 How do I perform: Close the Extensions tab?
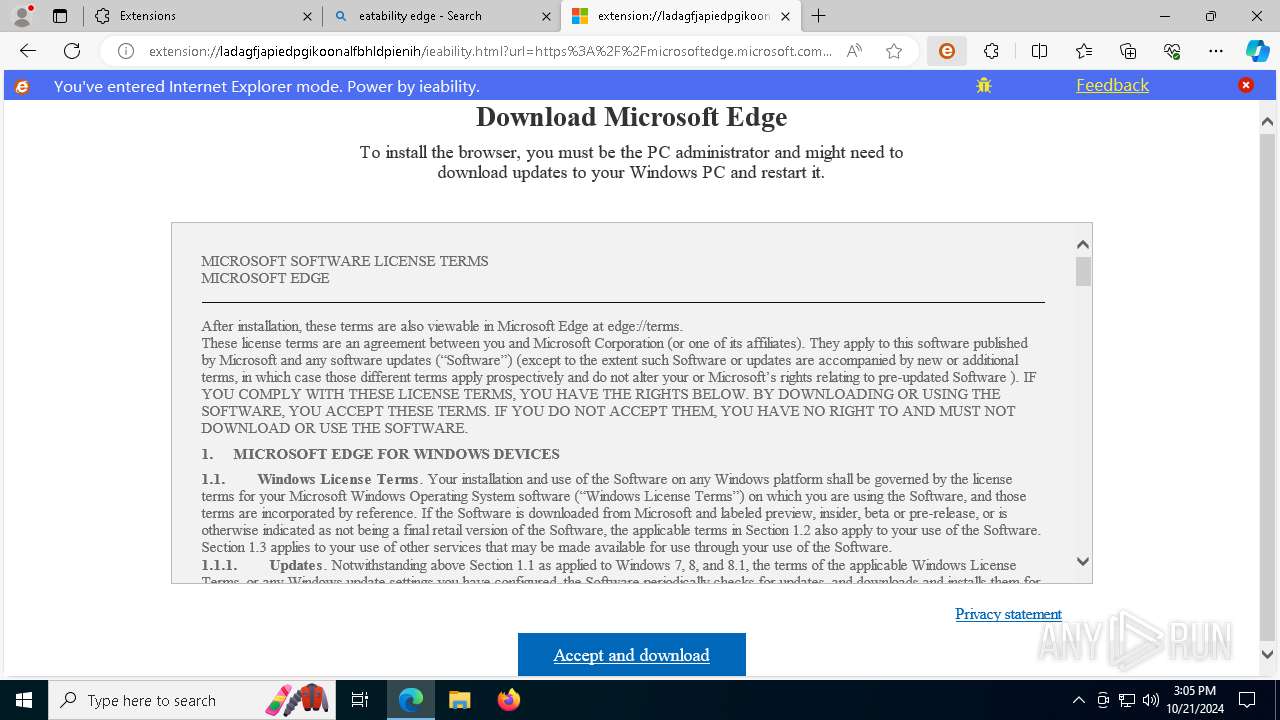307,16
